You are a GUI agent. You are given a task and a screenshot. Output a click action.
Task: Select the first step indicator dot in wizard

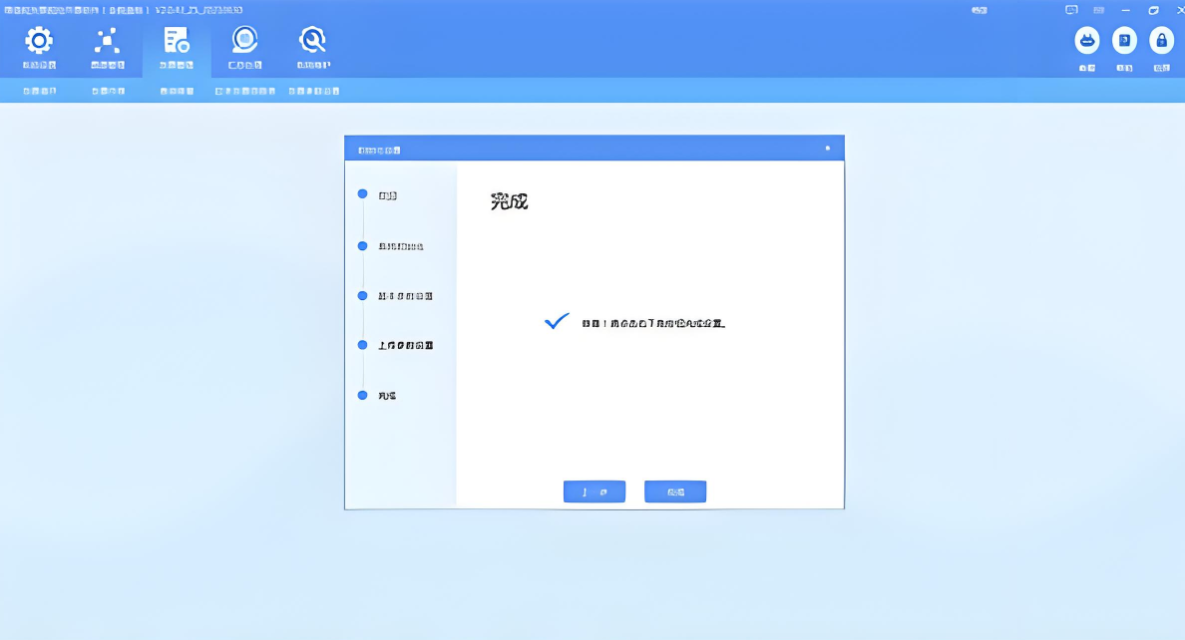pos(362,193)
